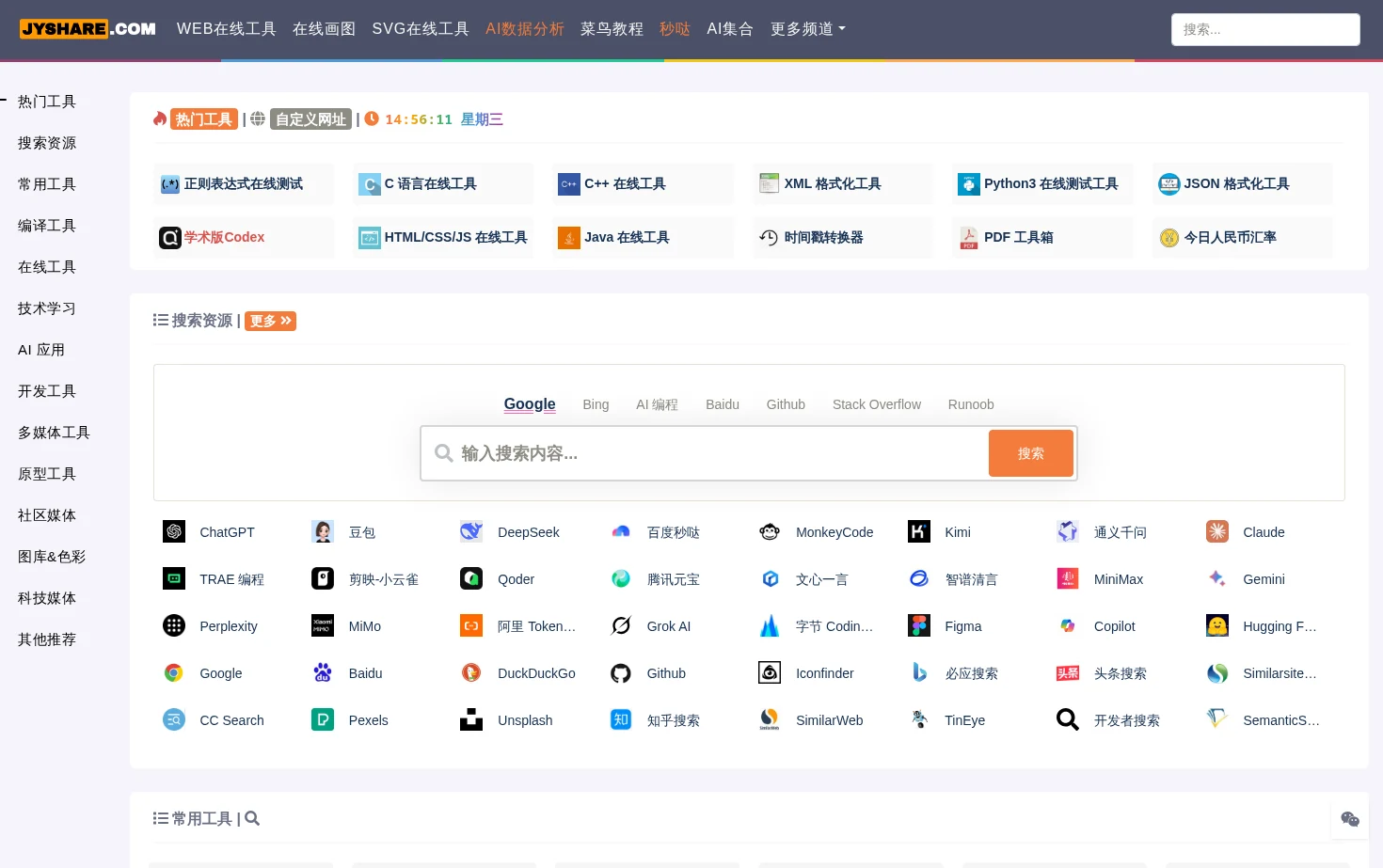The width and height of the screenshot is (1383, 868).
Task: Click the magnifier icon beside 常用工具 heading
Action: pyautogui.click(x=252, y=819)
